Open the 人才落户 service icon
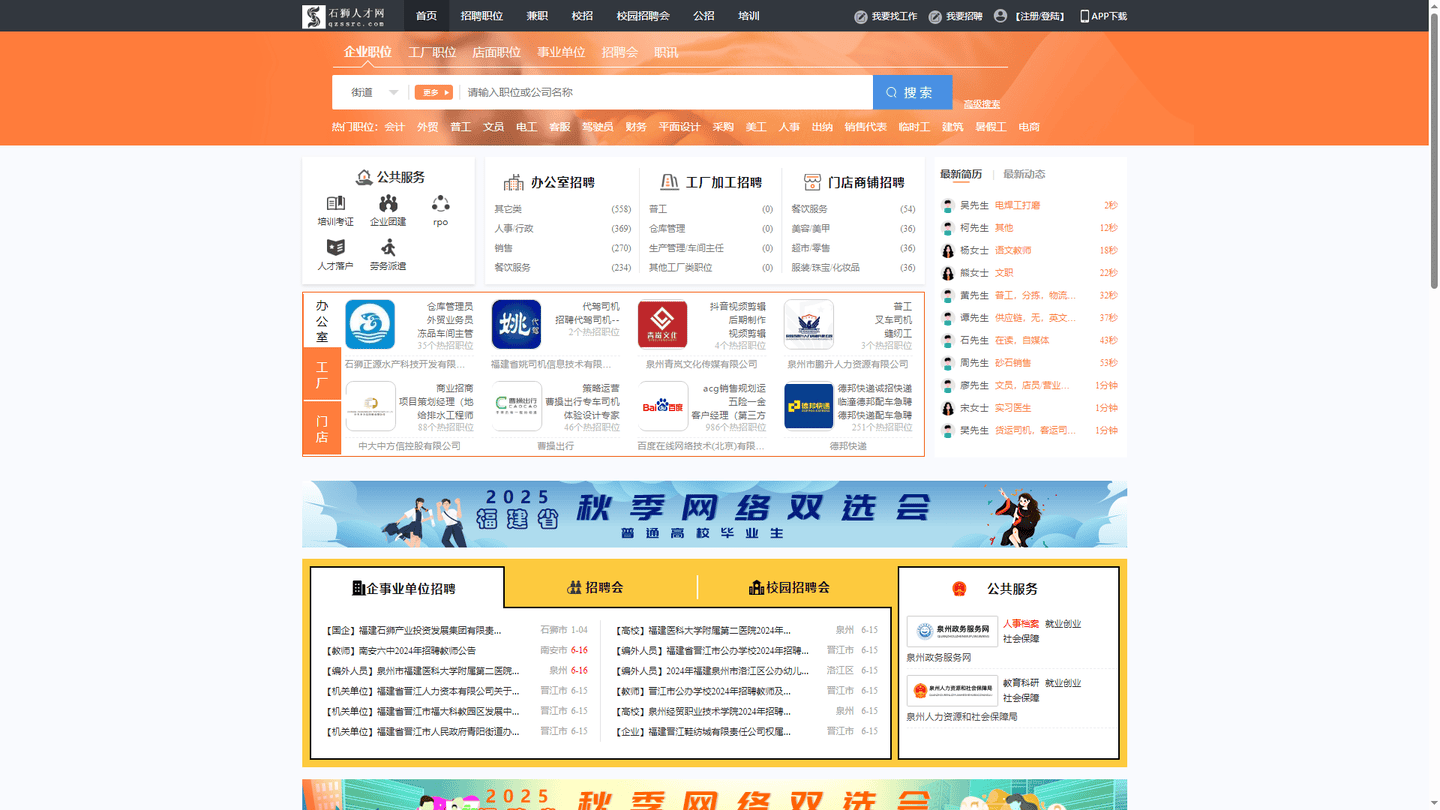The width and height of the screenshot is (1440, 810). tap(335, 247)
